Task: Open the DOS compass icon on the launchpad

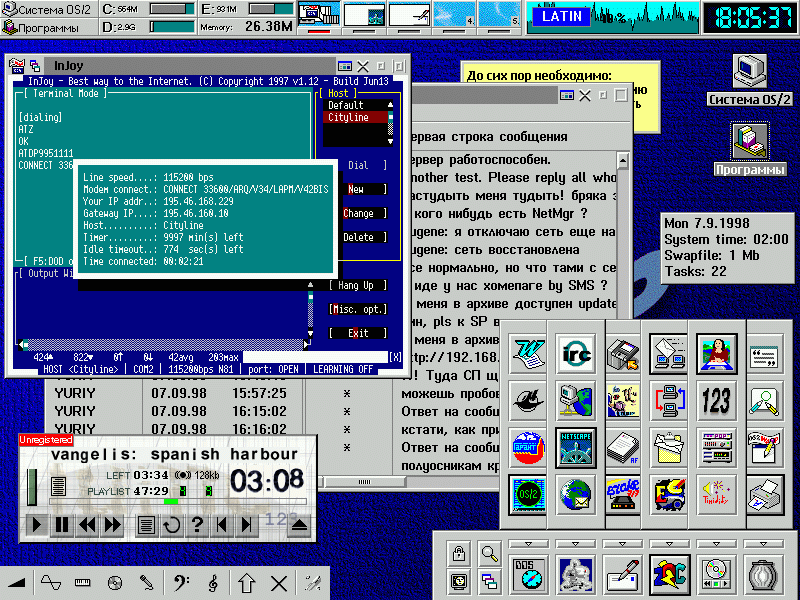Action: (528, 575)
